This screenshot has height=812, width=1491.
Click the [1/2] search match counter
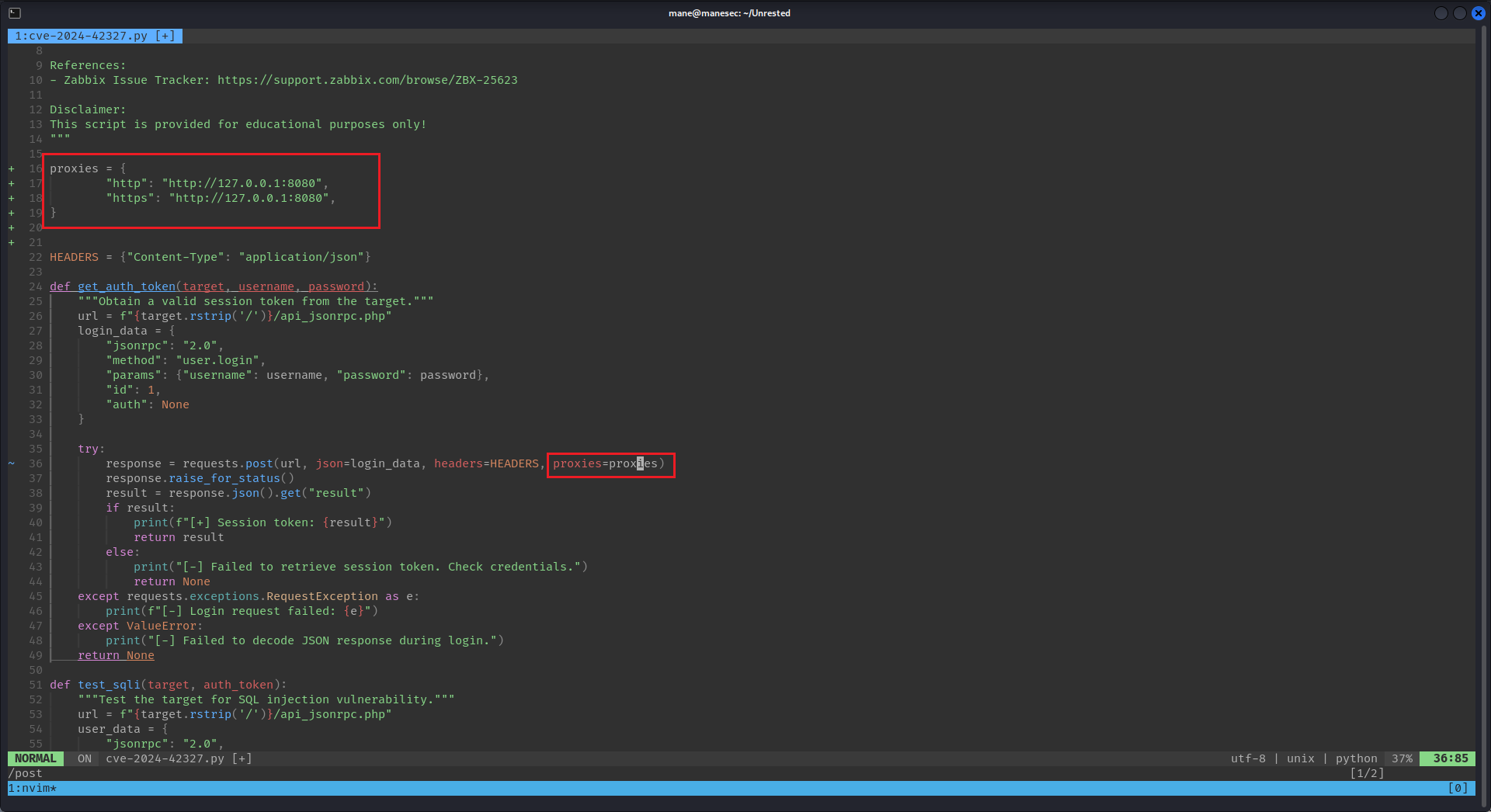[1367, 773]
